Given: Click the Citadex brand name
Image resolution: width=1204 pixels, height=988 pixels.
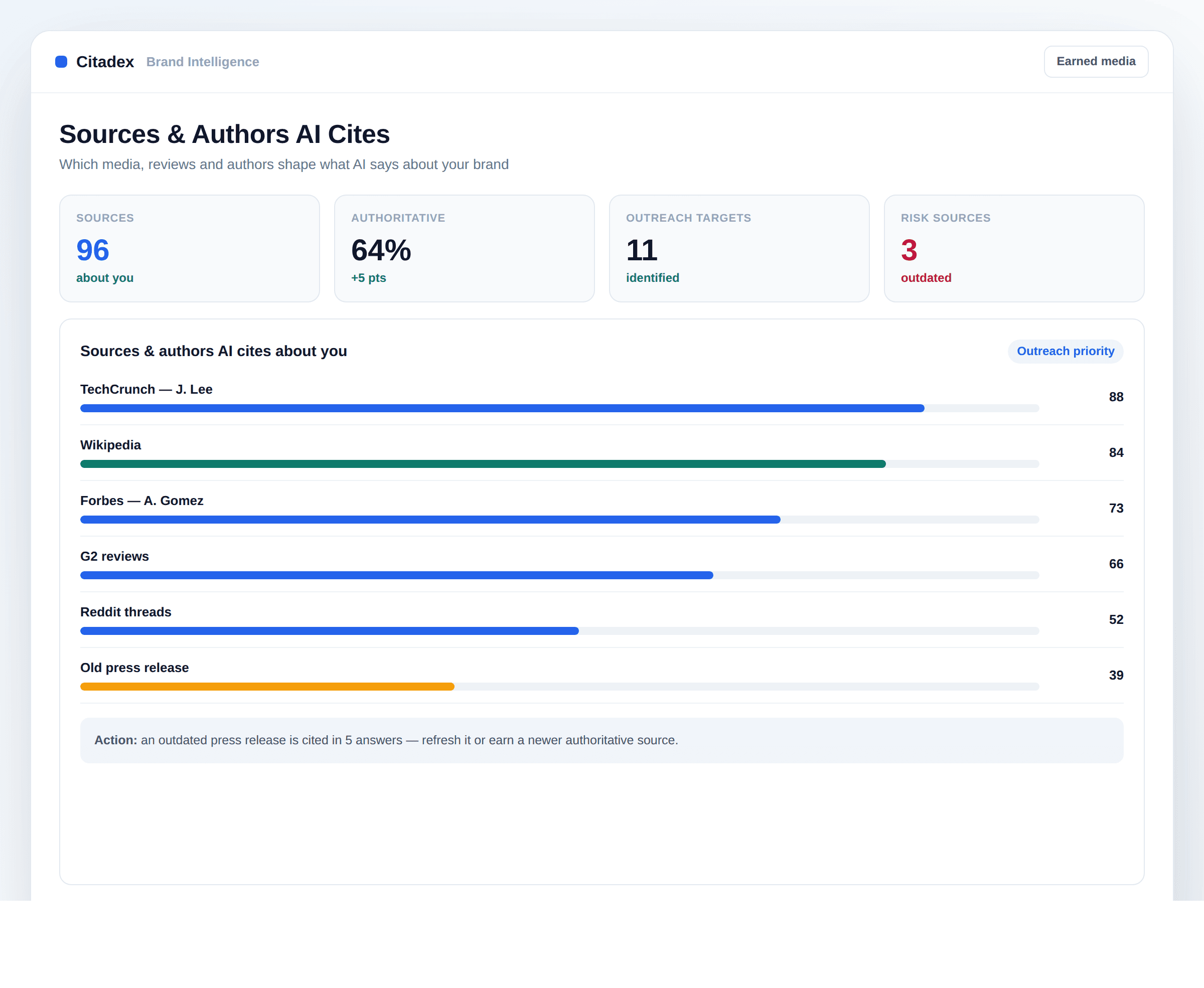Looking at the screenshot, I should point(105,62).
